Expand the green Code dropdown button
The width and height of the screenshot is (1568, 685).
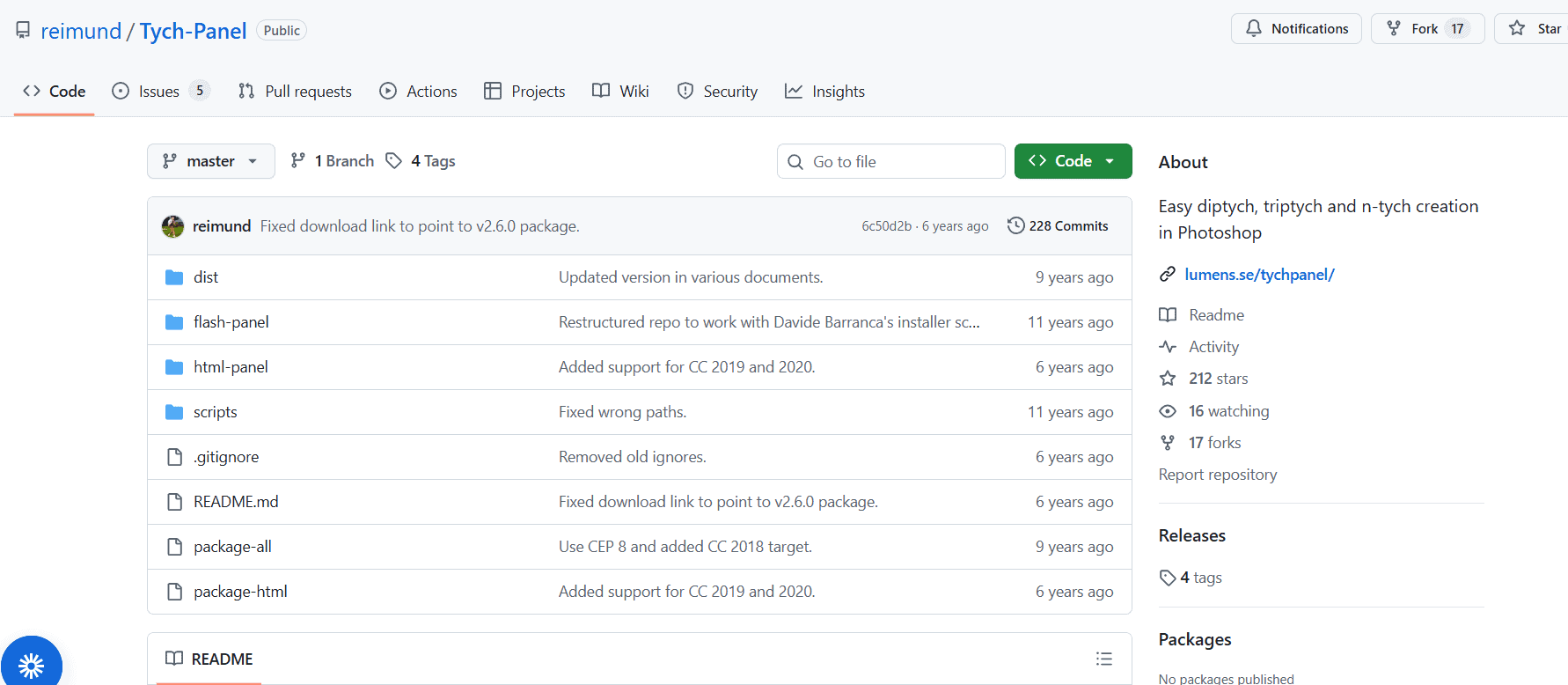(1073, 161)
